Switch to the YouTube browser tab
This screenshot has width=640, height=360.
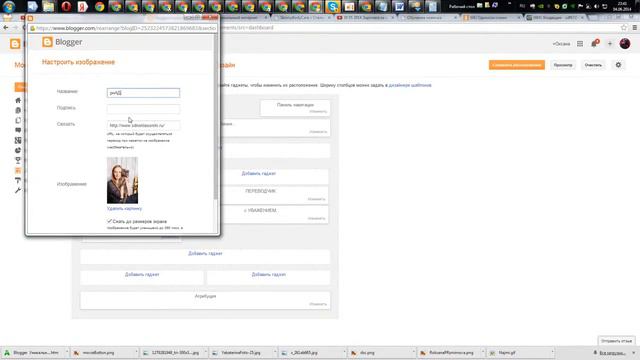coord(365,18)
